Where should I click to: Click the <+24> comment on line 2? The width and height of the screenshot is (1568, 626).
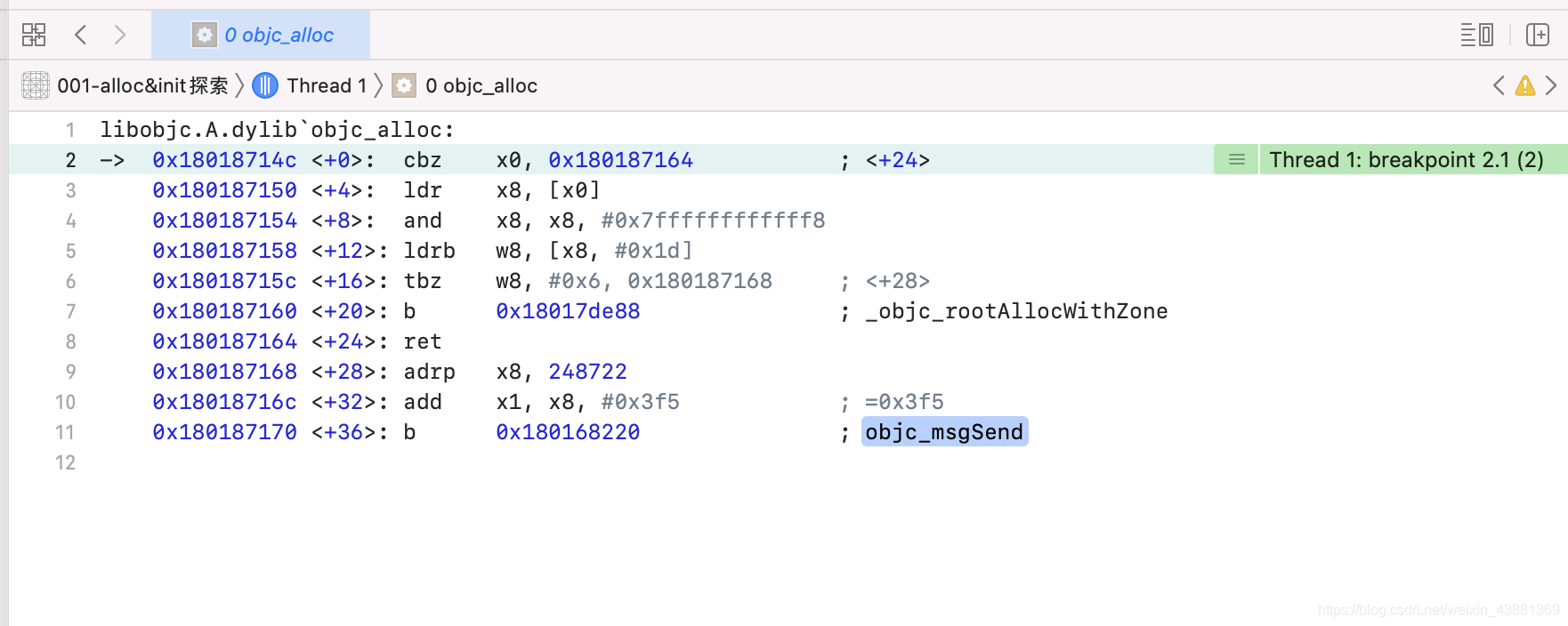coord(897,160)
